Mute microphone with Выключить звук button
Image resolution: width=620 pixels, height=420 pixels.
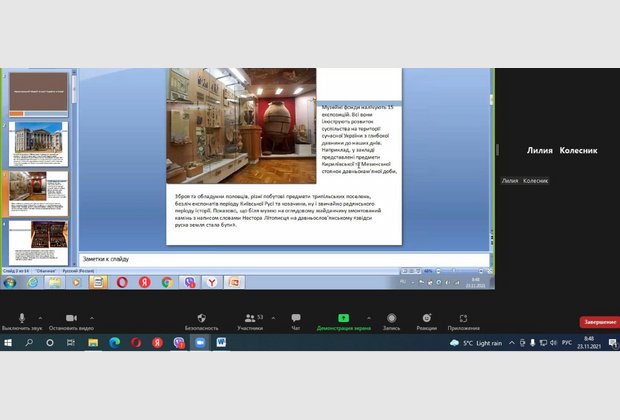(22, 318)
